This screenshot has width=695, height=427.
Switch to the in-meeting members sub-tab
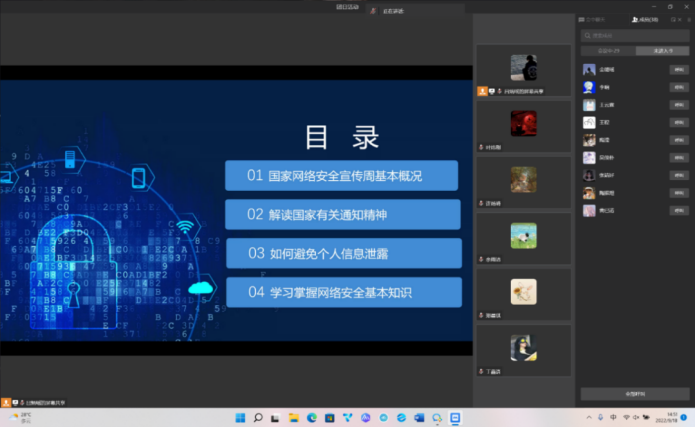point(610,50)
